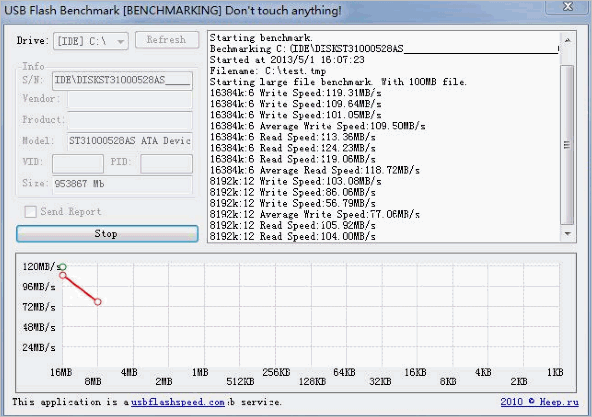Viewport: 592px width, 417px height.
Task: Click the log scrollbar down arrow
Action: [x=567, y=234]
